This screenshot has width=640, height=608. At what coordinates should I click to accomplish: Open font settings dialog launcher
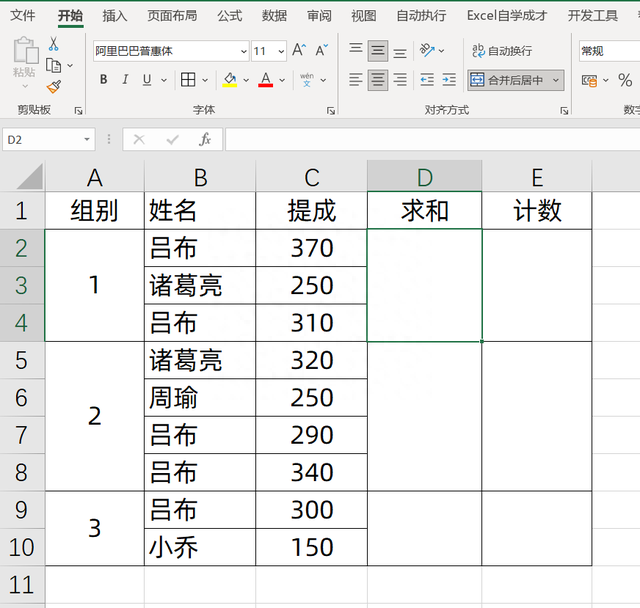pyautogui.click(x=331, y=111)
